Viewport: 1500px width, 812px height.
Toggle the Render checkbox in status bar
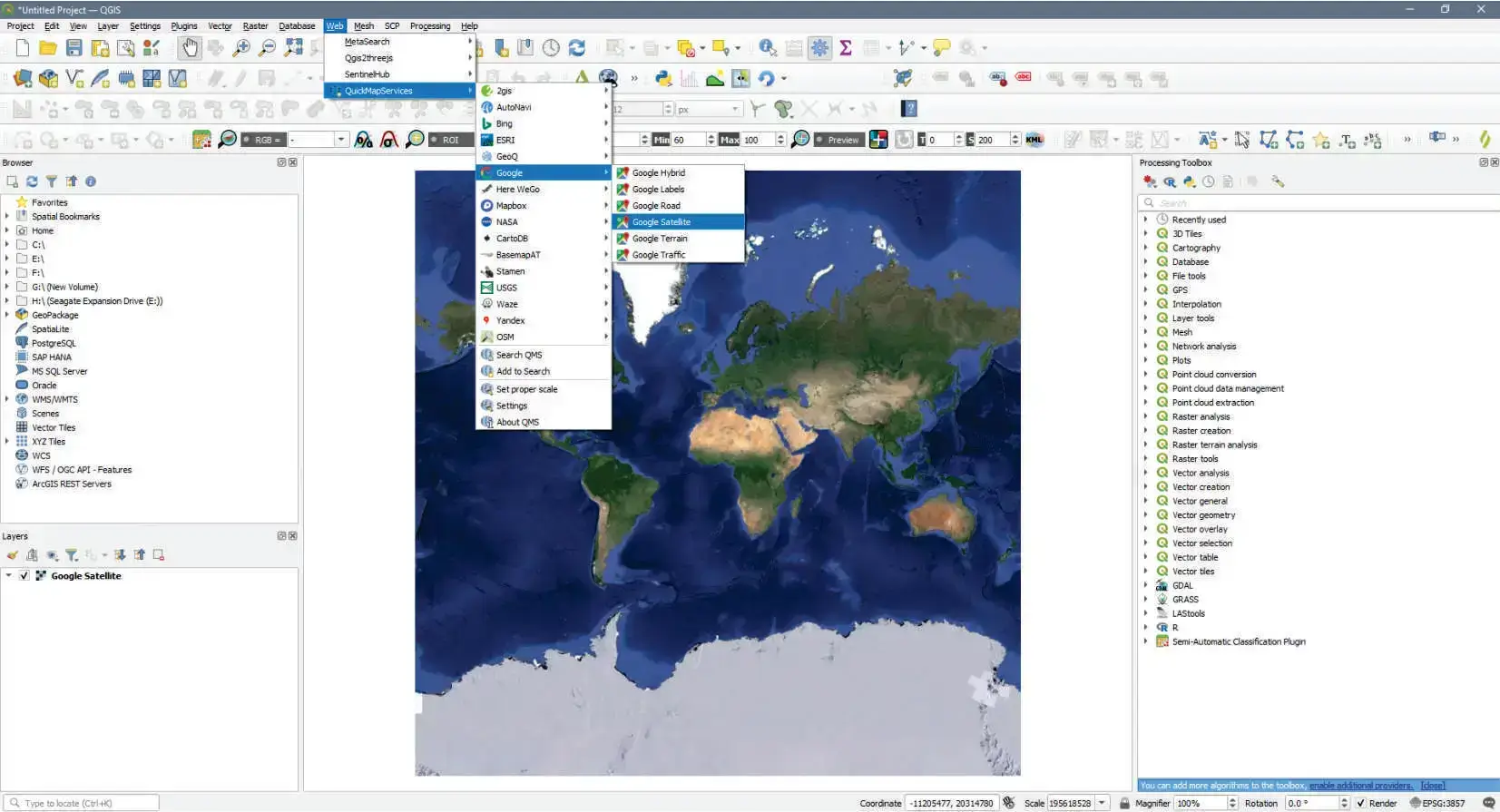tap(1360, 803)
